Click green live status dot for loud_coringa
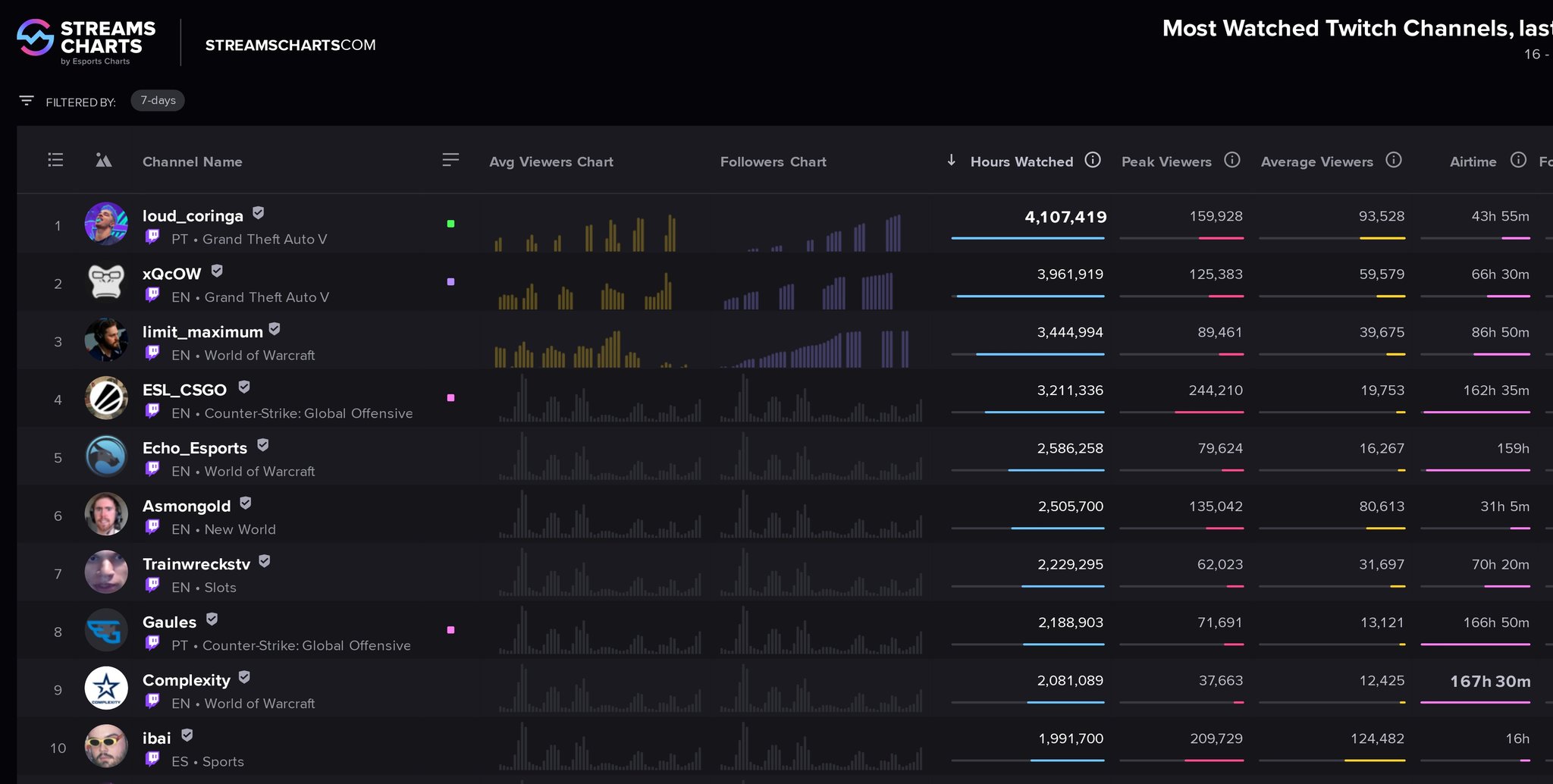The width and height of the screenshot is (1553, 784). point(450,224)
